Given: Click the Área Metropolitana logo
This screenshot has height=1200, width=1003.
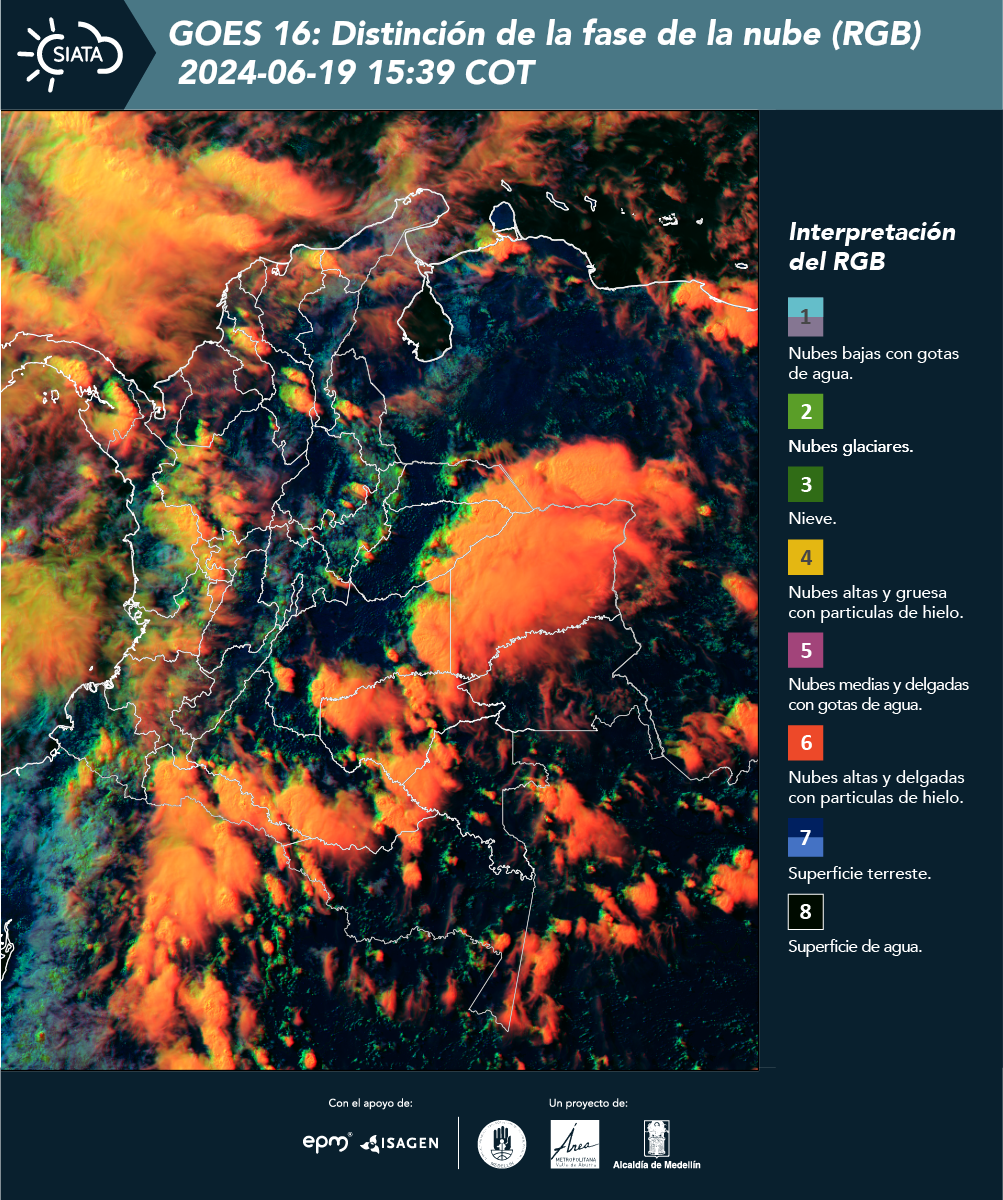Looking at the screenshot, I should 576,1144.
